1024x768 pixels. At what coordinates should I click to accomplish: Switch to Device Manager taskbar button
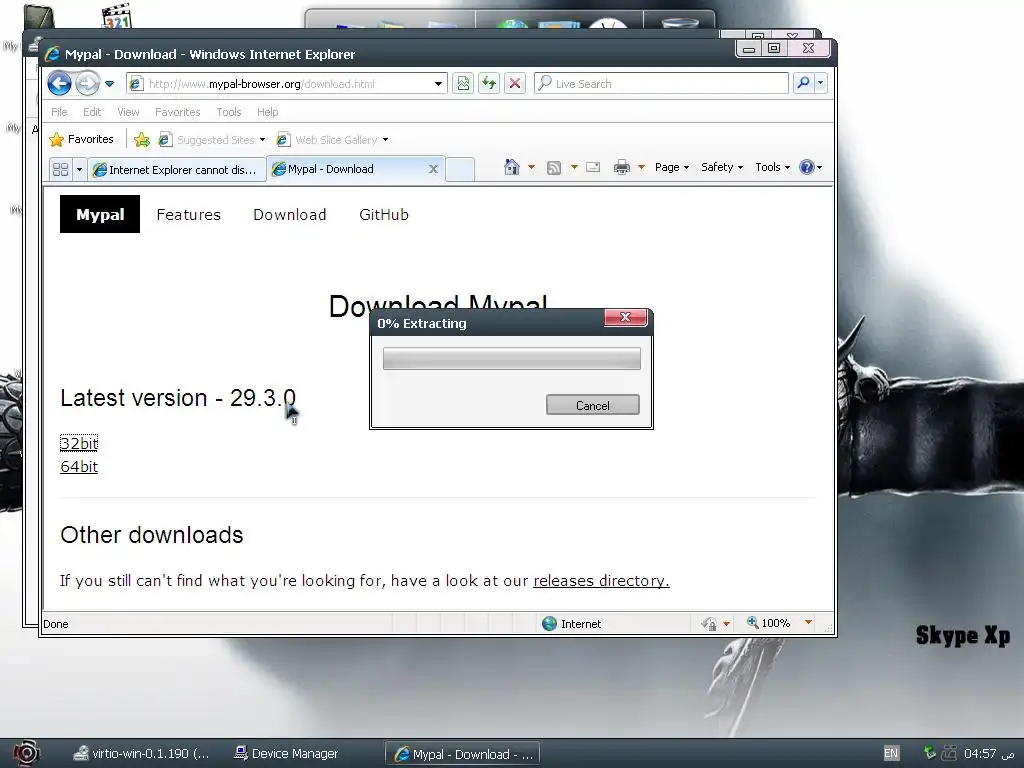coord(287,754)
